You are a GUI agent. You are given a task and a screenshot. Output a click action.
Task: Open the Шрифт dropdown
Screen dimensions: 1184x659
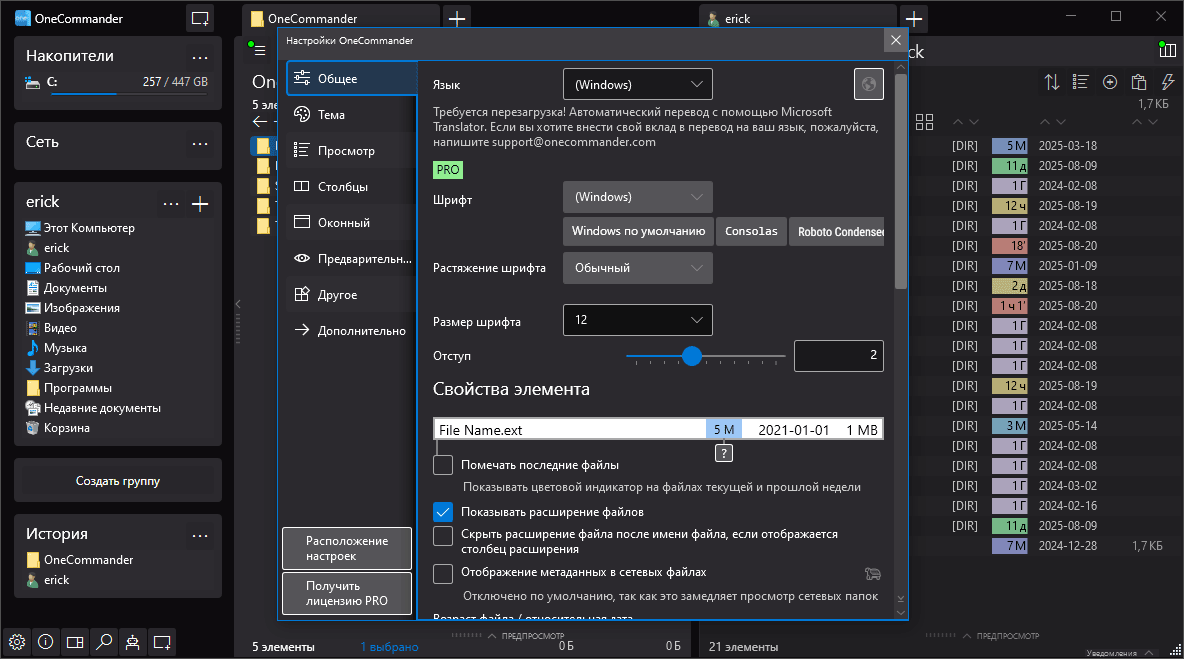tap(637, 197)
